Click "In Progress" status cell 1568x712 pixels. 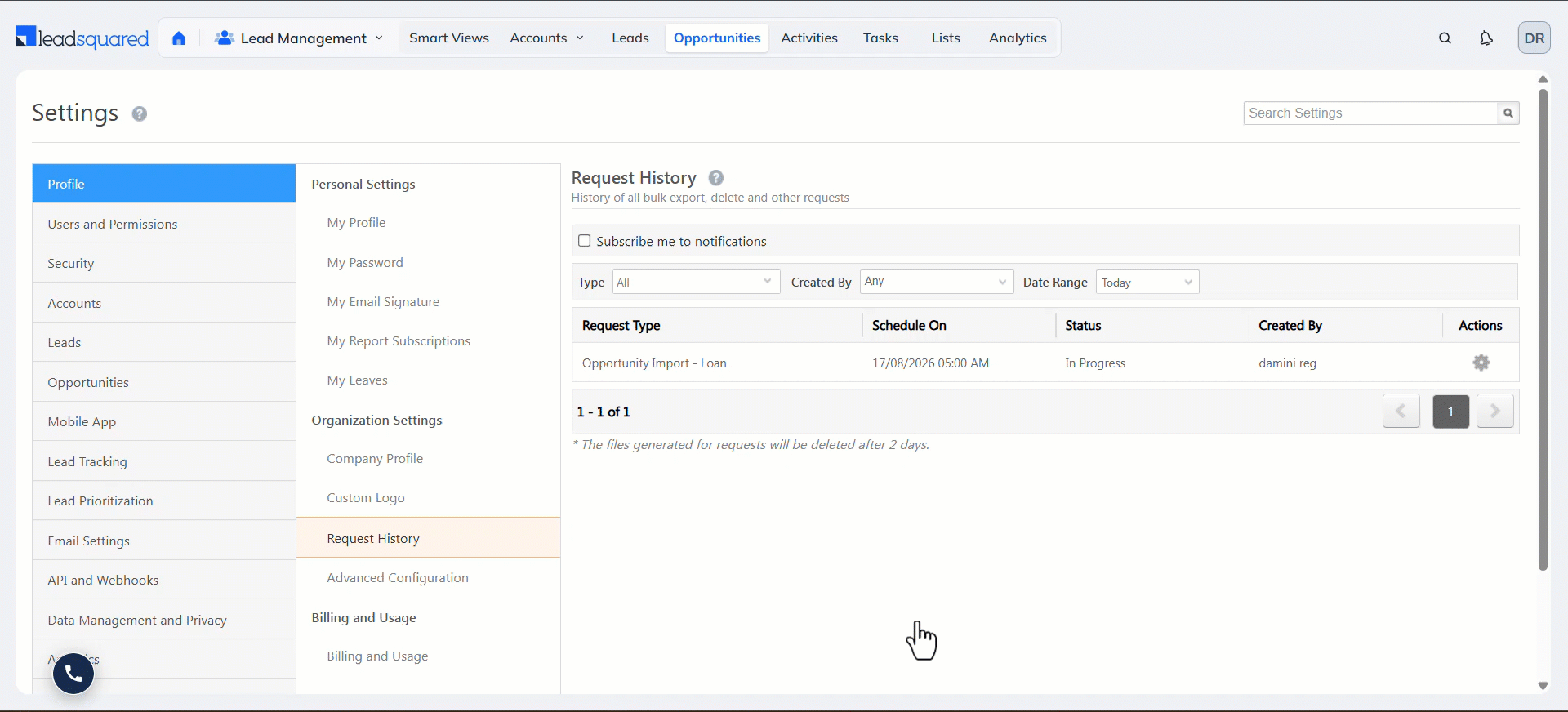click(1094, 363)
